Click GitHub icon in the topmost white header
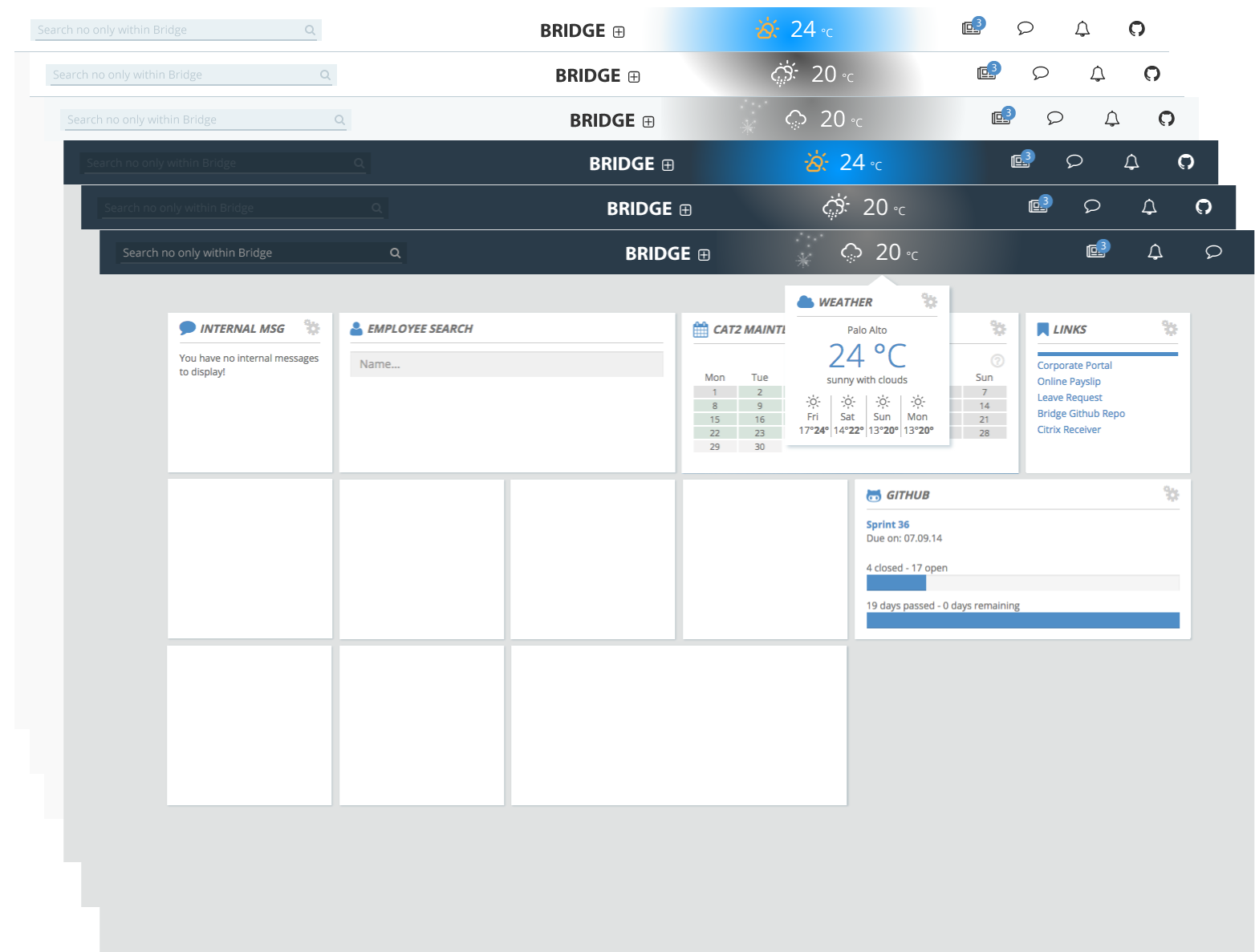This screenshot has width=1255, height=952. point(1136,30)
